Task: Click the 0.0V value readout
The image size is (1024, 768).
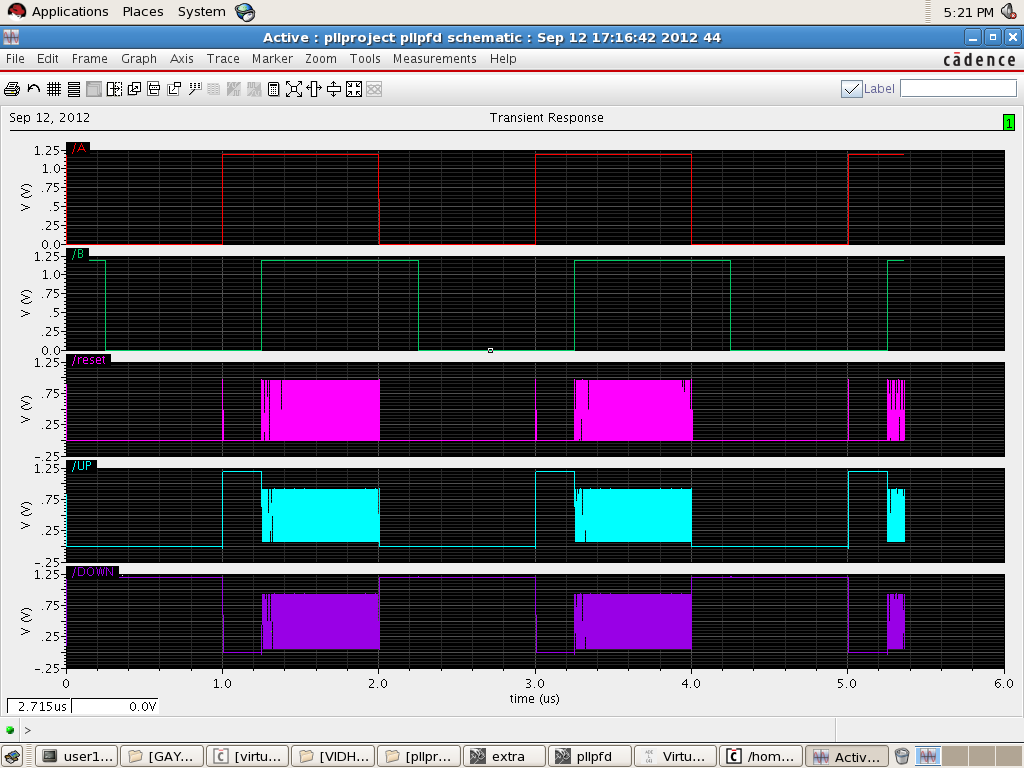Action: point(115,707)
